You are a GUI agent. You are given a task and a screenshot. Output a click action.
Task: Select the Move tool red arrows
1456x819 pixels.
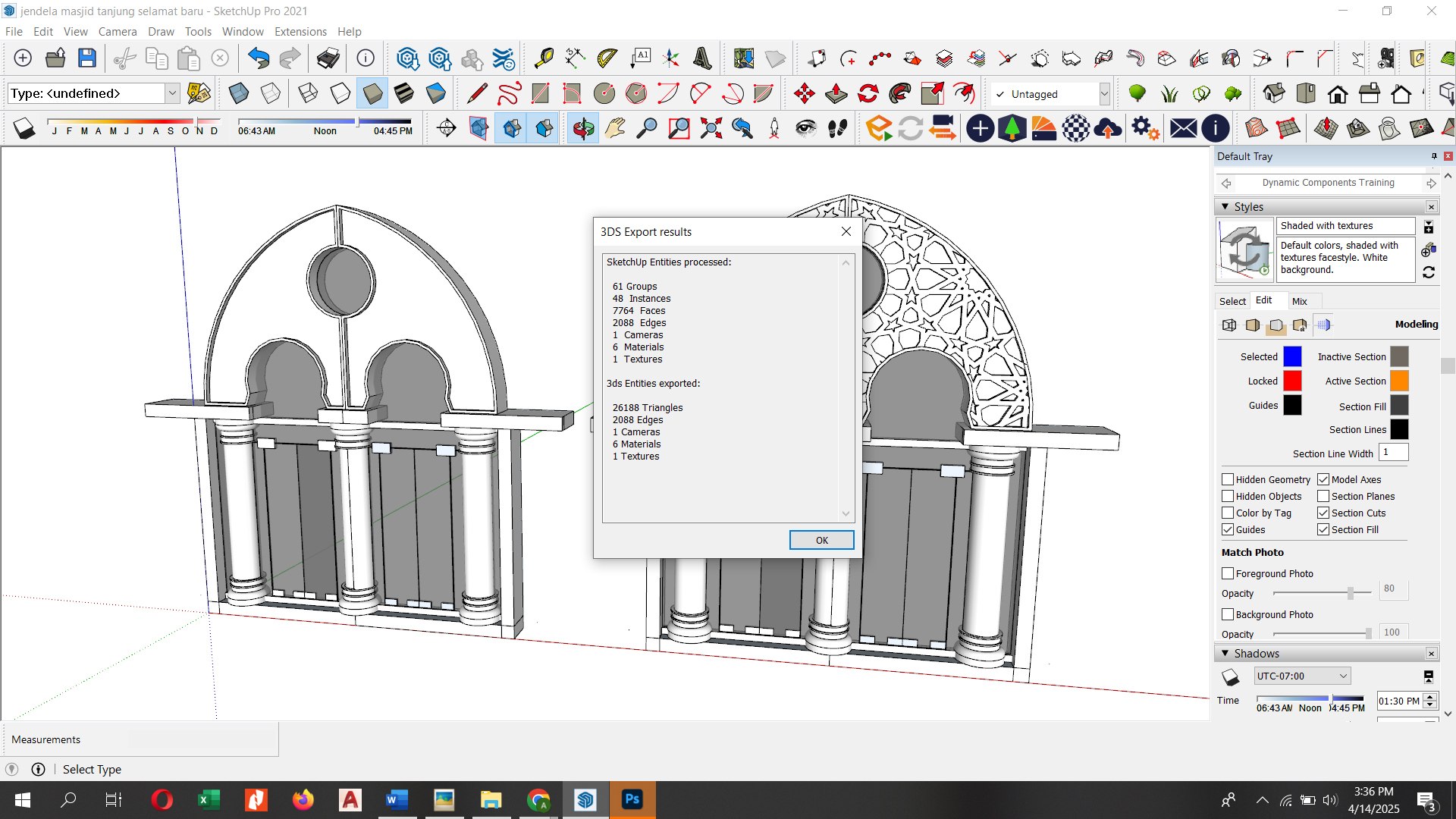(x=804, y=94)
